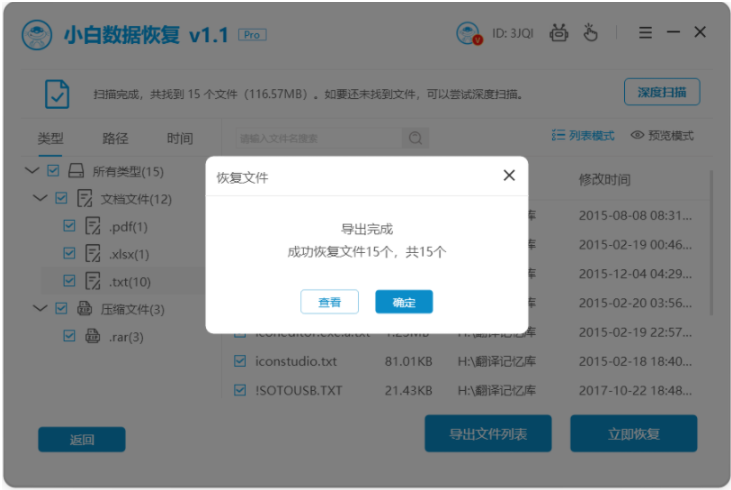This screenshot has width=731, height=490.
Task: Click the 2015-12-04 04:29 timestamp
Action: pos(635,274)
